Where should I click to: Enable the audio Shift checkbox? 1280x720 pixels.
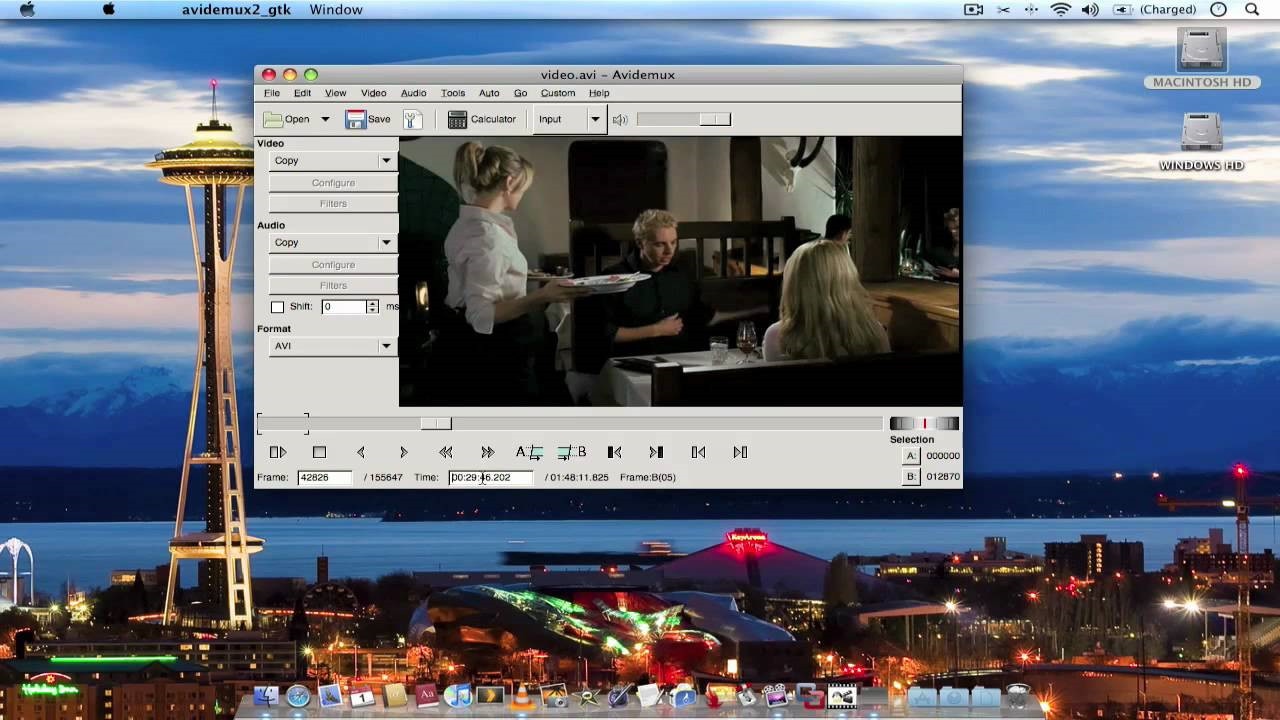[278, 307]
